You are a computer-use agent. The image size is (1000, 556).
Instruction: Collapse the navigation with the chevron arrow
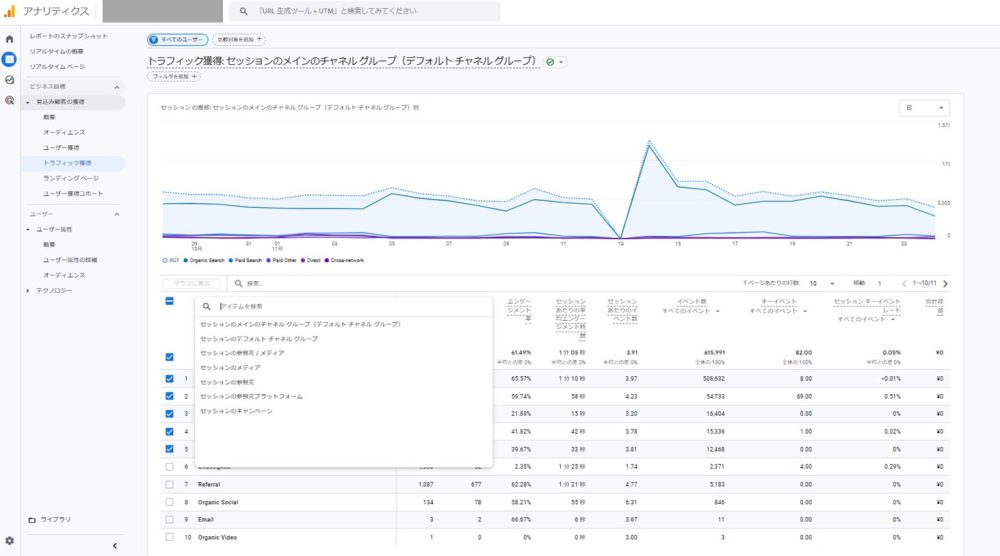click(x=115, y=546)
